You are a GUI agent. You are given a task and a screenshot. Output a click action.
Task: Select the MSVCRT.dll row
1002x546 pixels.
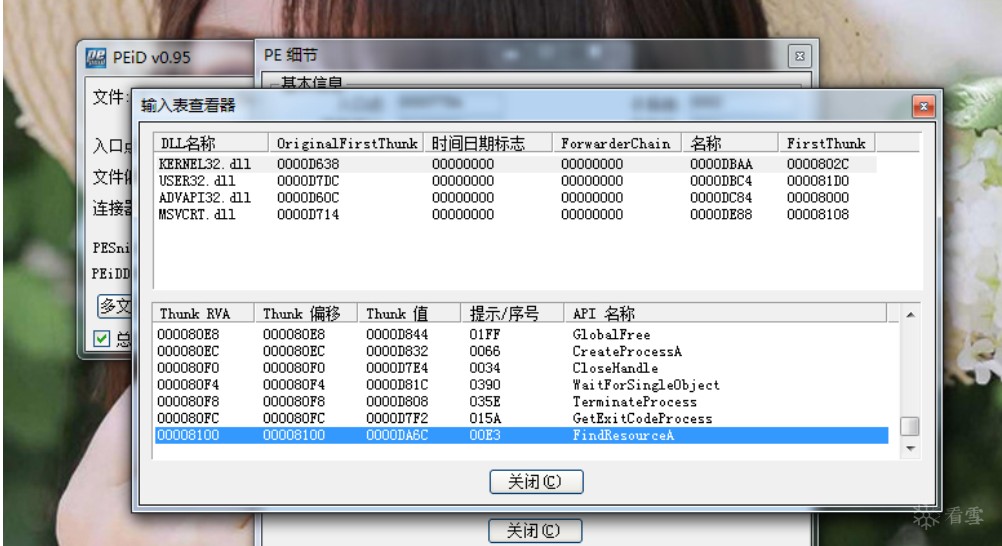(515, 214)
